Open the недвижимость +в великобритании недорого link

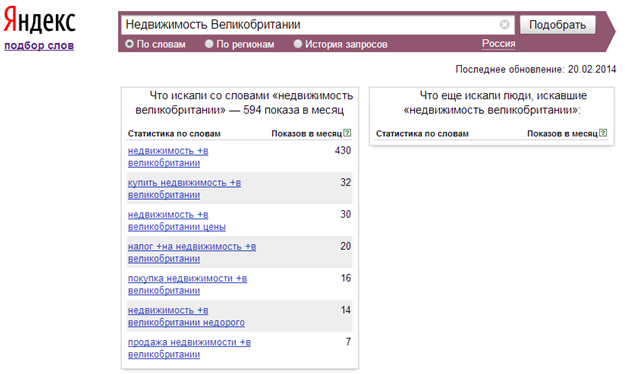click(x=186, y=316)
